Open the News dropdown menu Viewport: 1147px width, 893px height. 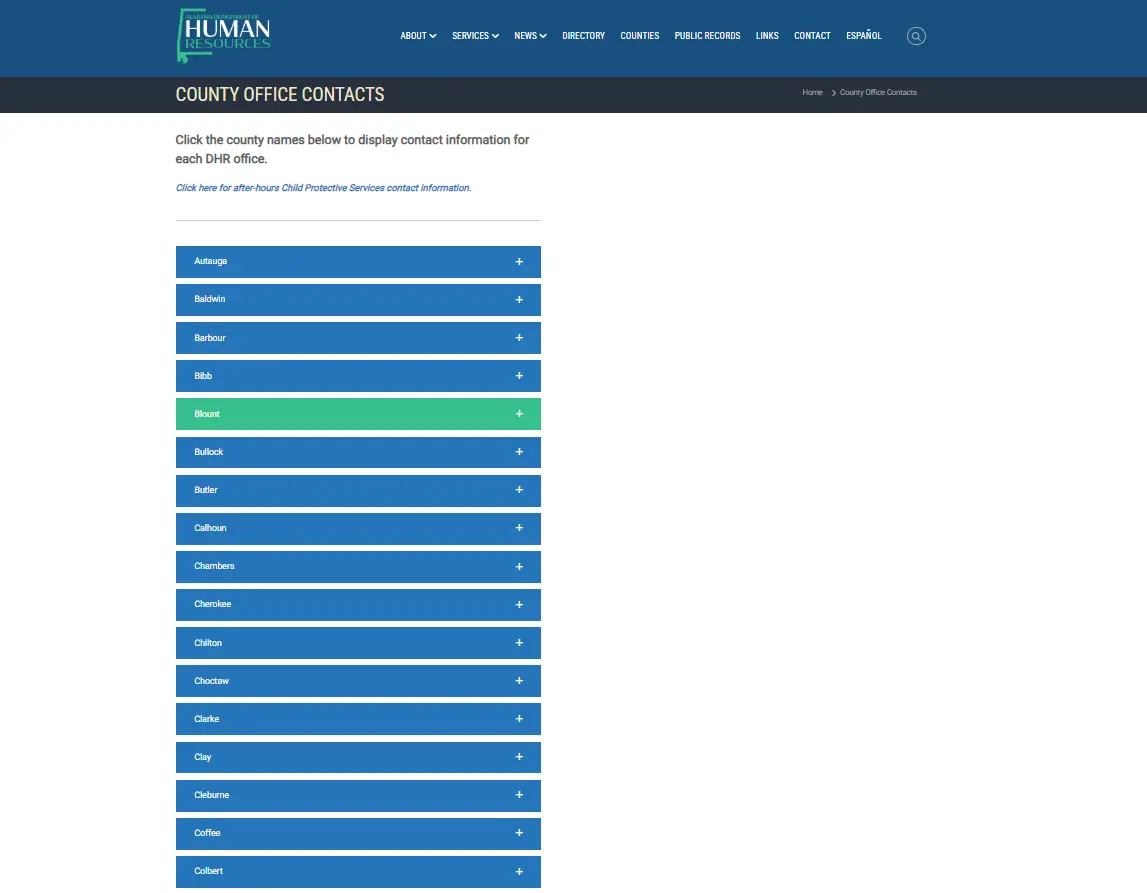pos(530,36)
